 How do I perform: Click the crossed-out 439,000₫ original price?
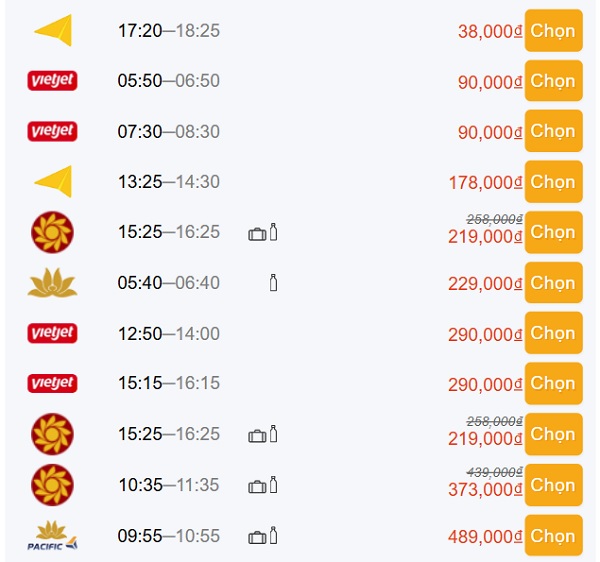tap(494, 471)
